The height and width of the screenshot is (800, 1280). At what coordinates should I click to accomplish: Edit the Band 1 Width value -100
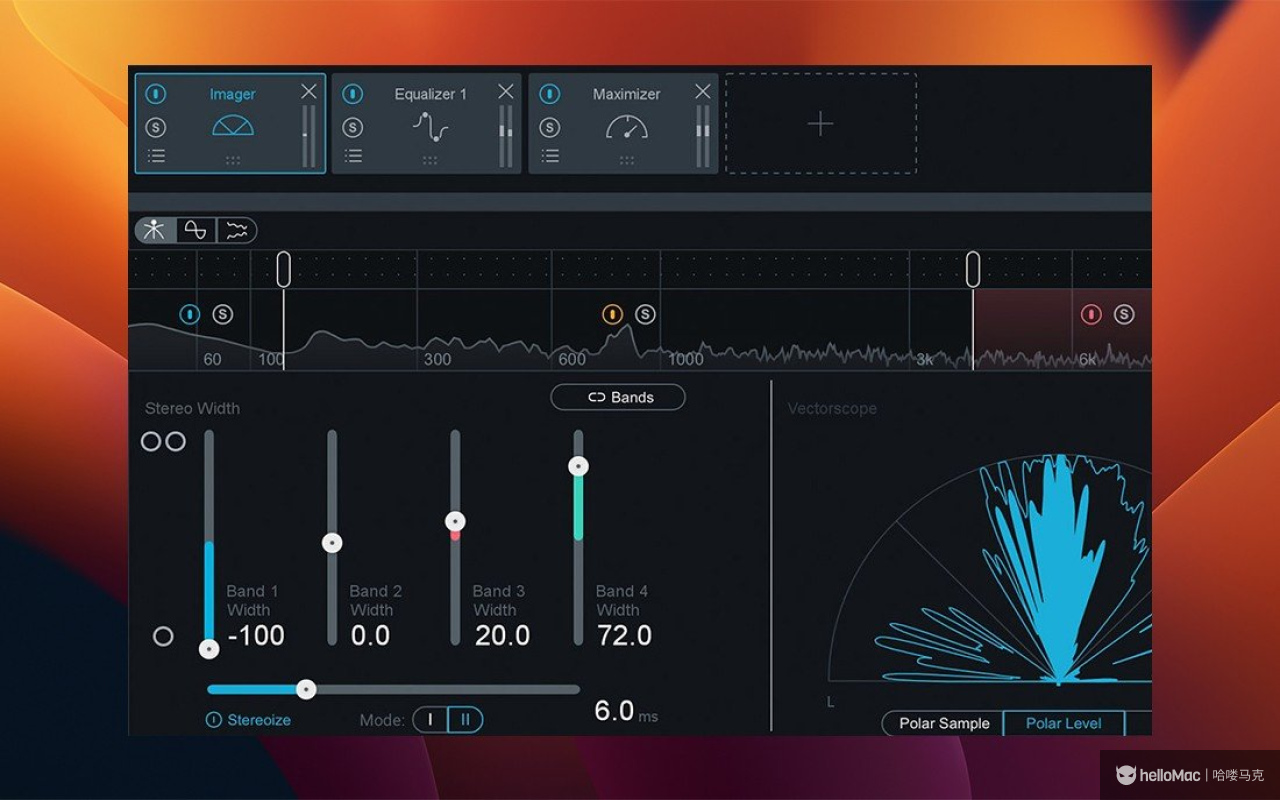[256, 635]
